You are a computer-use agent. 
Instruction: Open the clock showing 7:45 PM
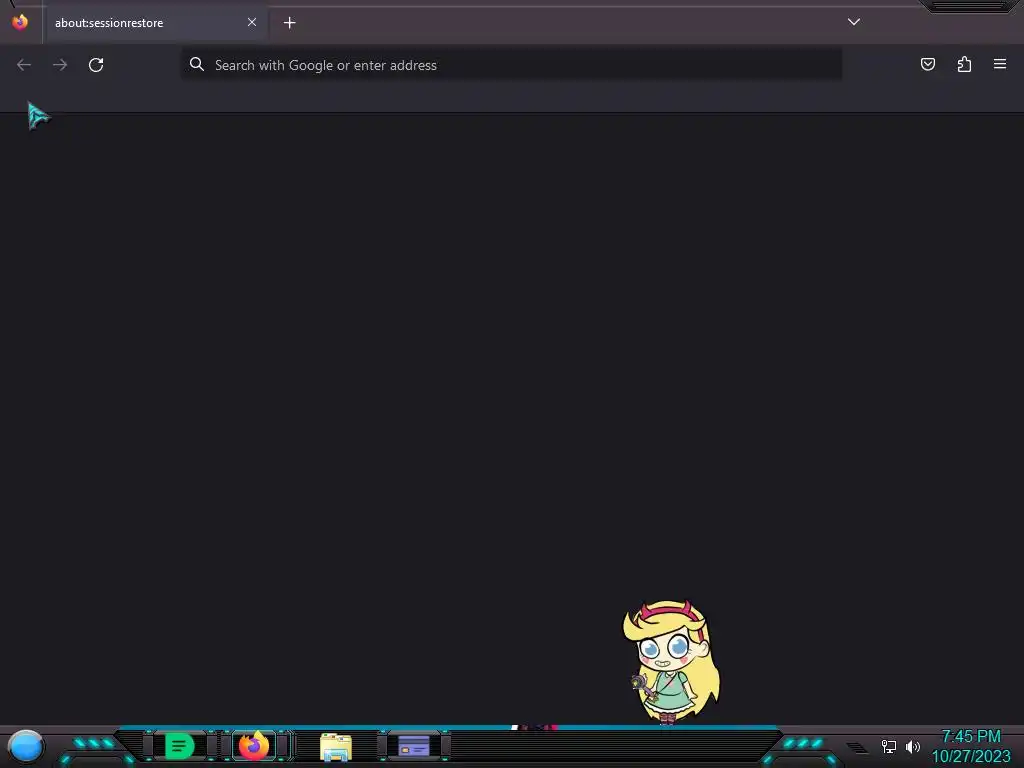tap(971, 737)
